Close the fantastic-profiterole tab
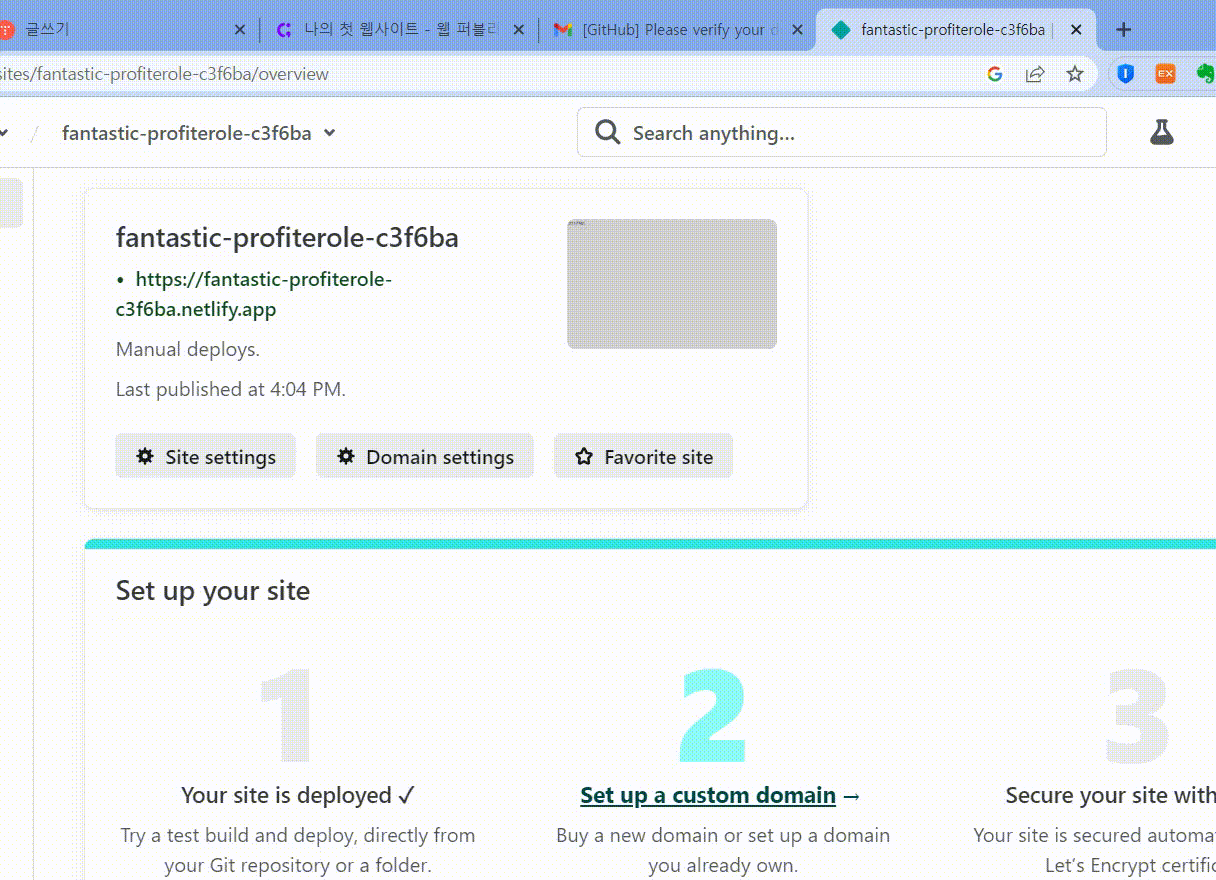This screenshot has width=1216, height=880. click(x=1076, y=30)
